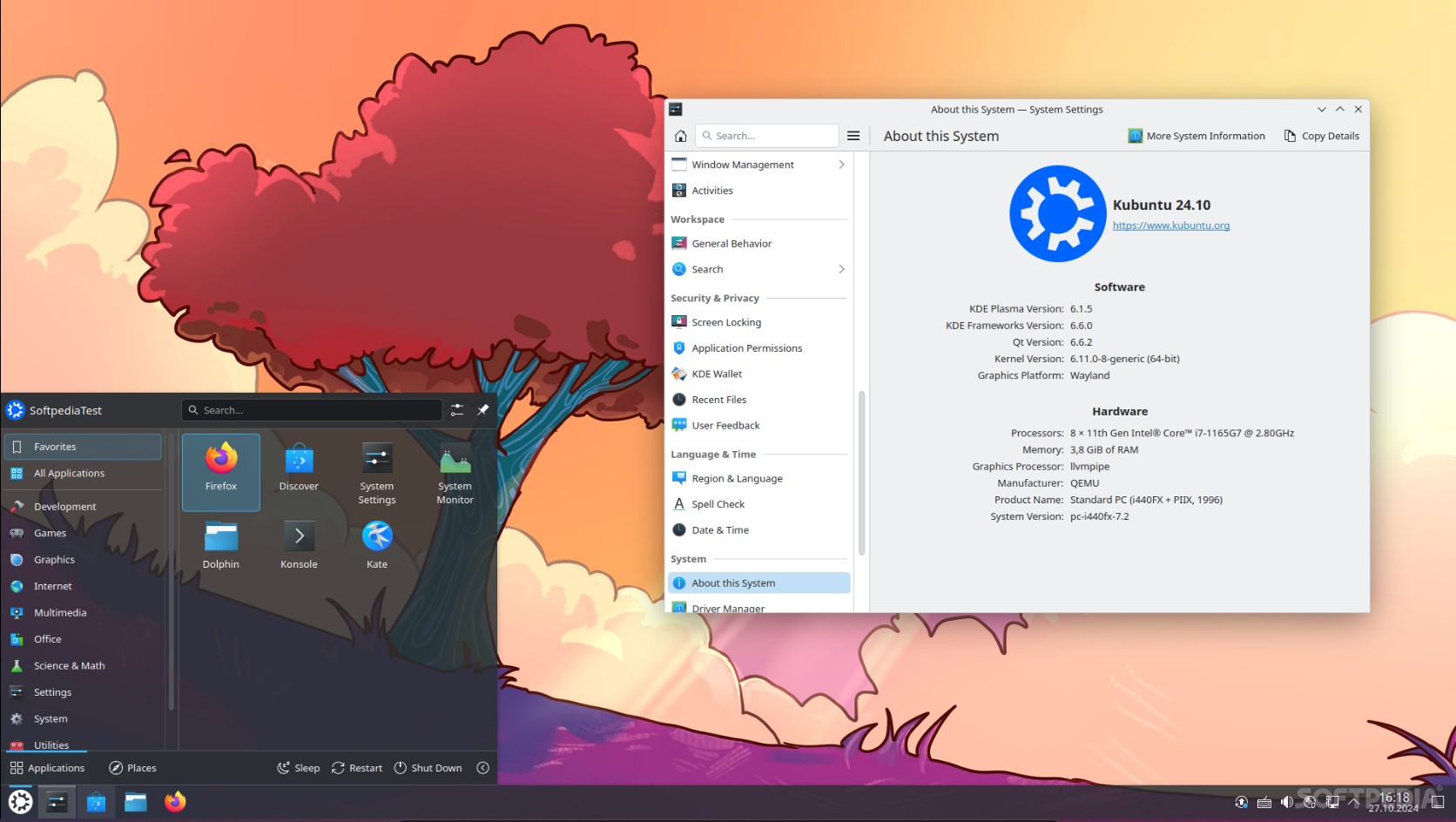The width and height of the screenshot is (1456, 822).
Task: Go to System Settings home page
Action: pos(681,136)
